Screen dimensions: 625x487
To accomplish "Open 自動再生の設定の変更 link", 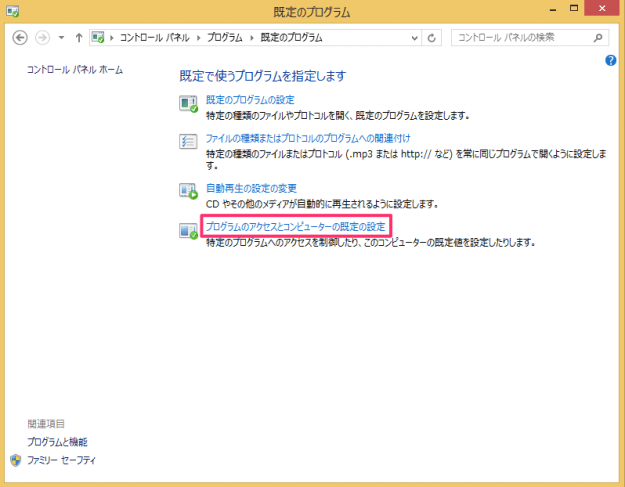I will point(251,188).
